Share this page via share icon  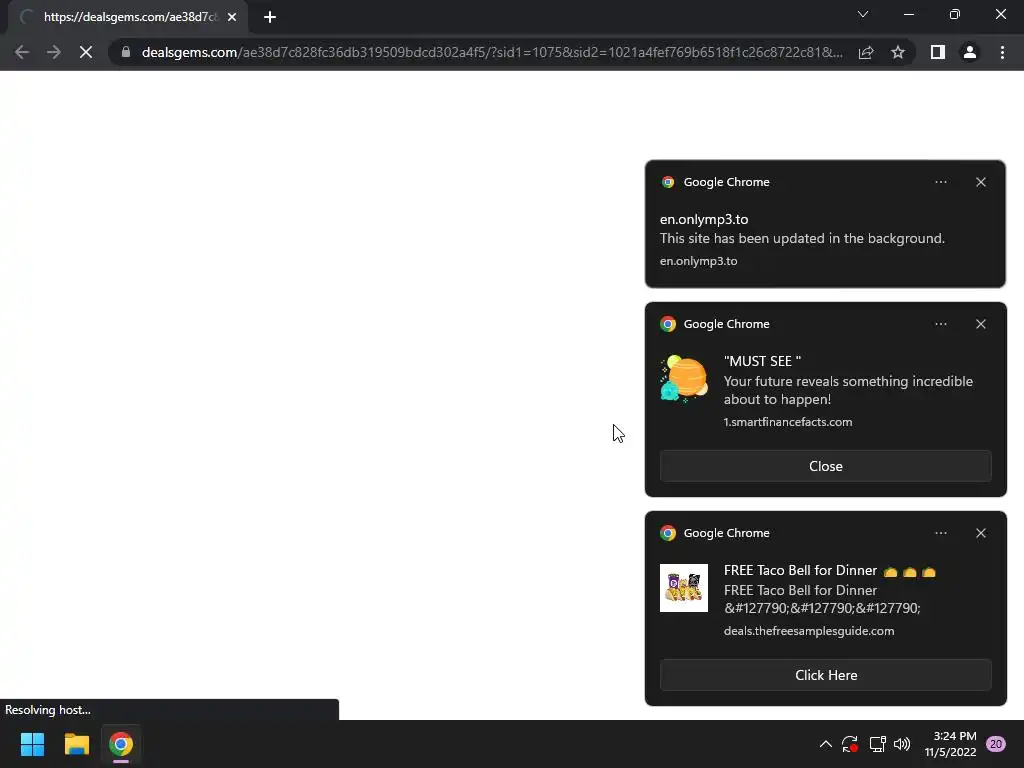point(866,52)
